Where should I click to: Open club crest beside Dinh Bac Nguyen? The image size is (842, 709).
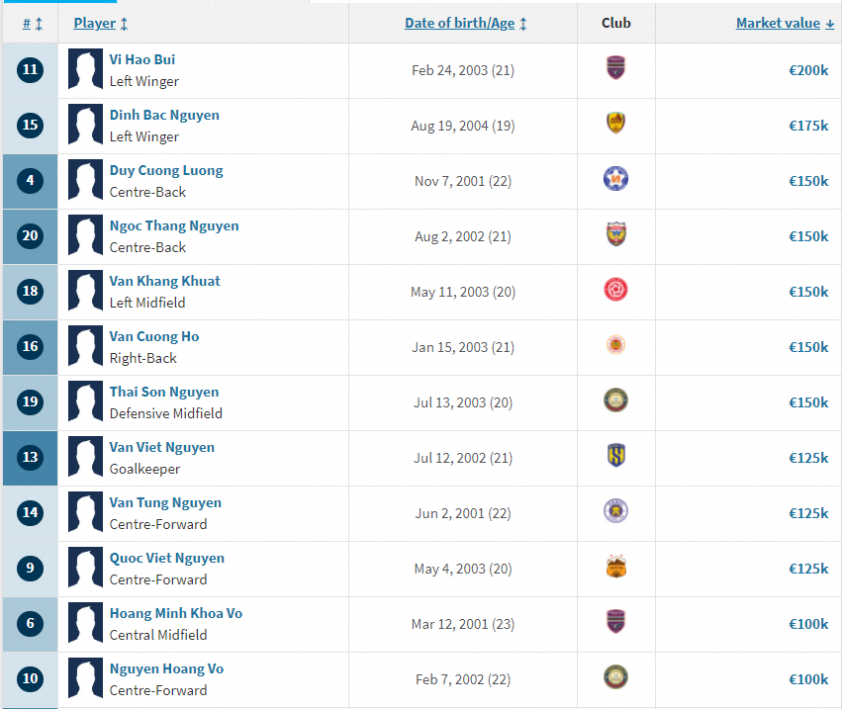[x=615, y=124]
